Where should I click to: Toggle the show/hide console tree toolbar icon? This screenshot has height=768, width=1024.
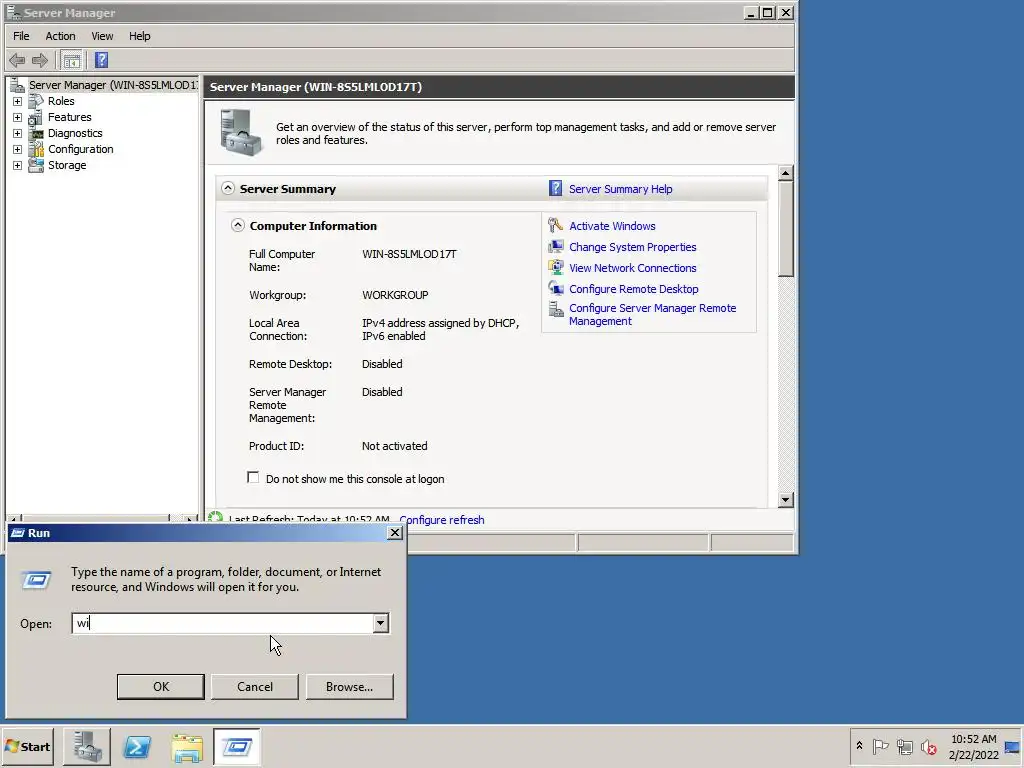(x=71, y=61)
